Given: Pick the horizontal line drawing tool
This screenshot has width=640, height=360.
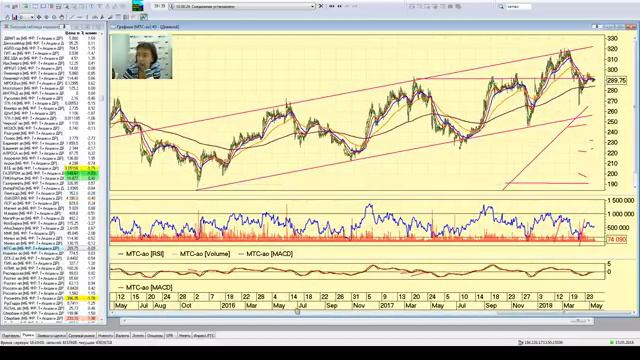Looking at the screenshot, I should [x=80, y=17].
